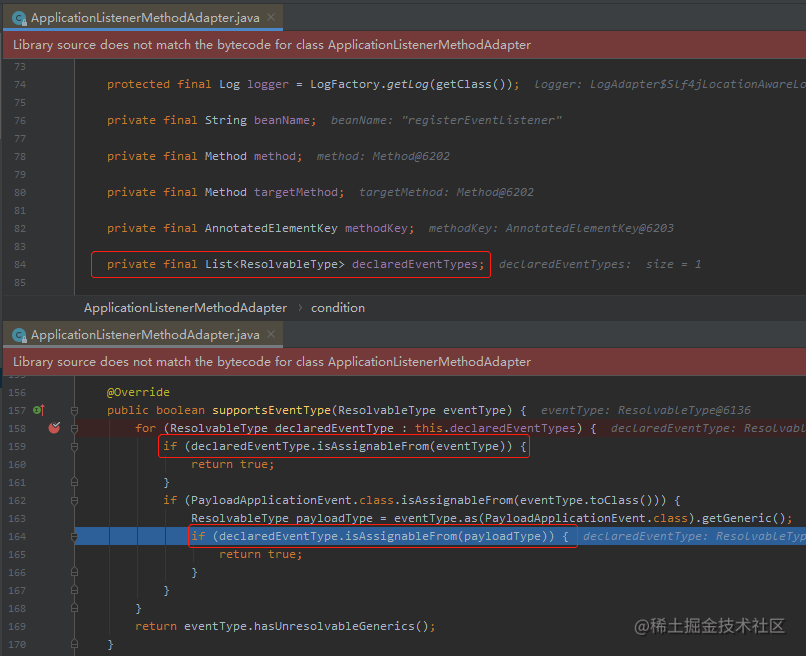Select the upper pane's ApplicationListenerMethodAdapter.java tab

point(145,18)
